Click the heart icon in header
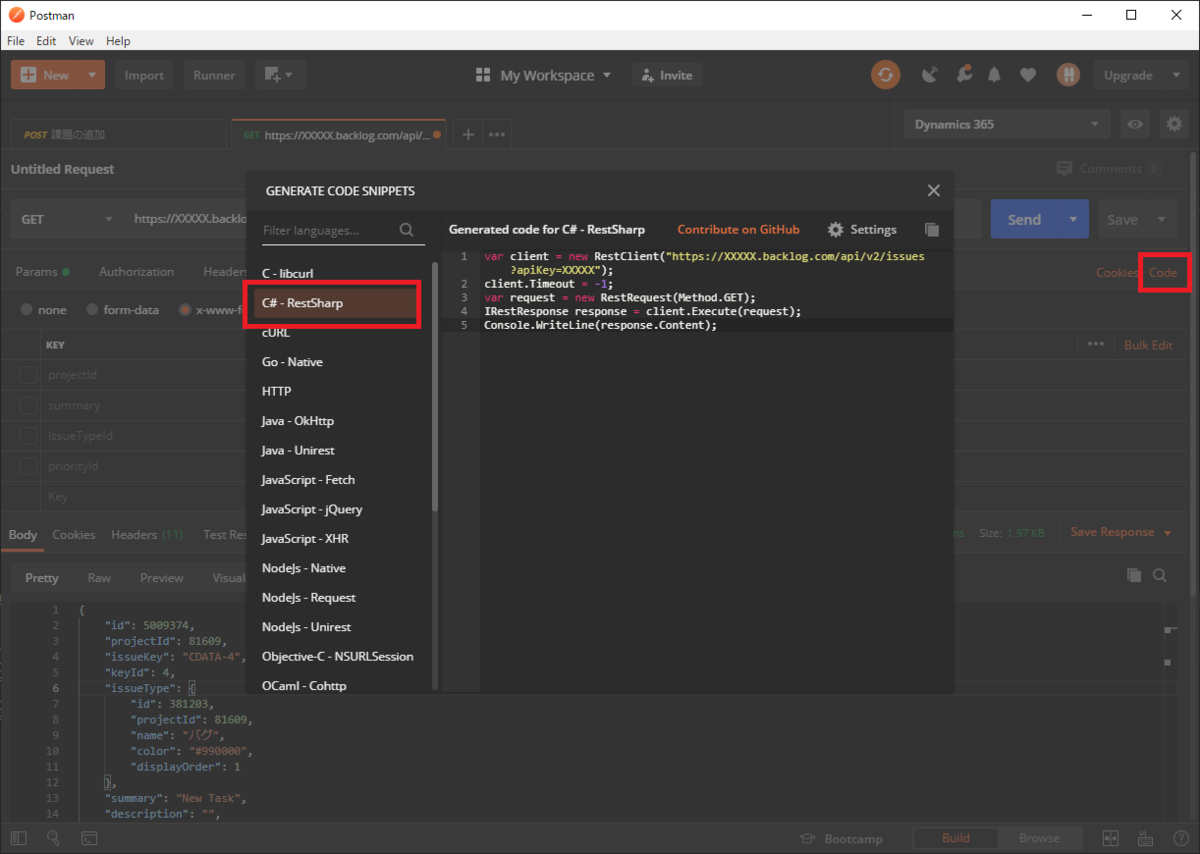Screen dimensions: 1200x854 click(x=1028, y=75)
